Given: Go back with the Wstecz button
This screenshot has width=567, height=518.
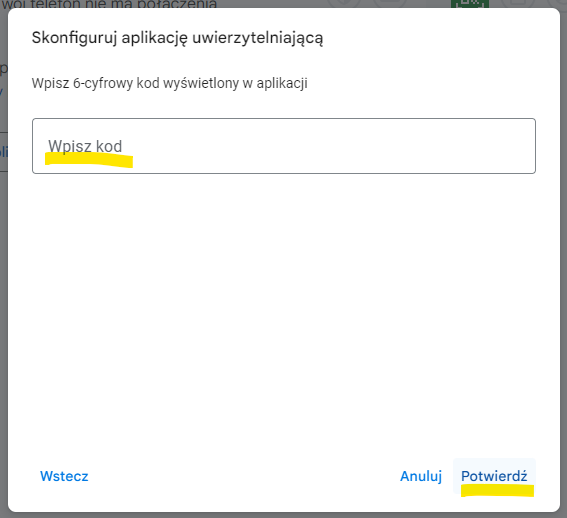Looking at the screenshot, I should pyautogui.click(x=64, y=476).
